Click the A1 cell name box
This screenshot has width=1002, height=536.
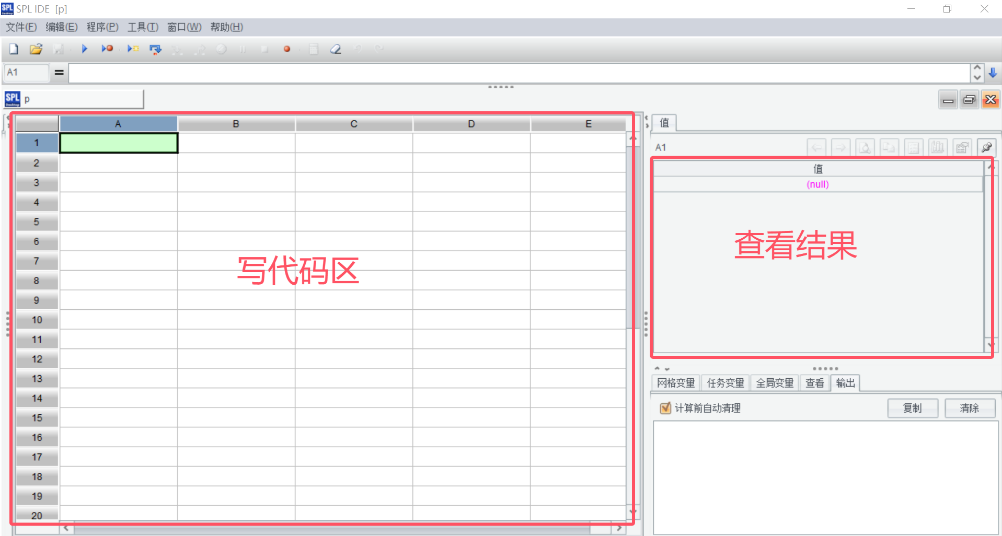pyautogui.click(x=26, y=73)
